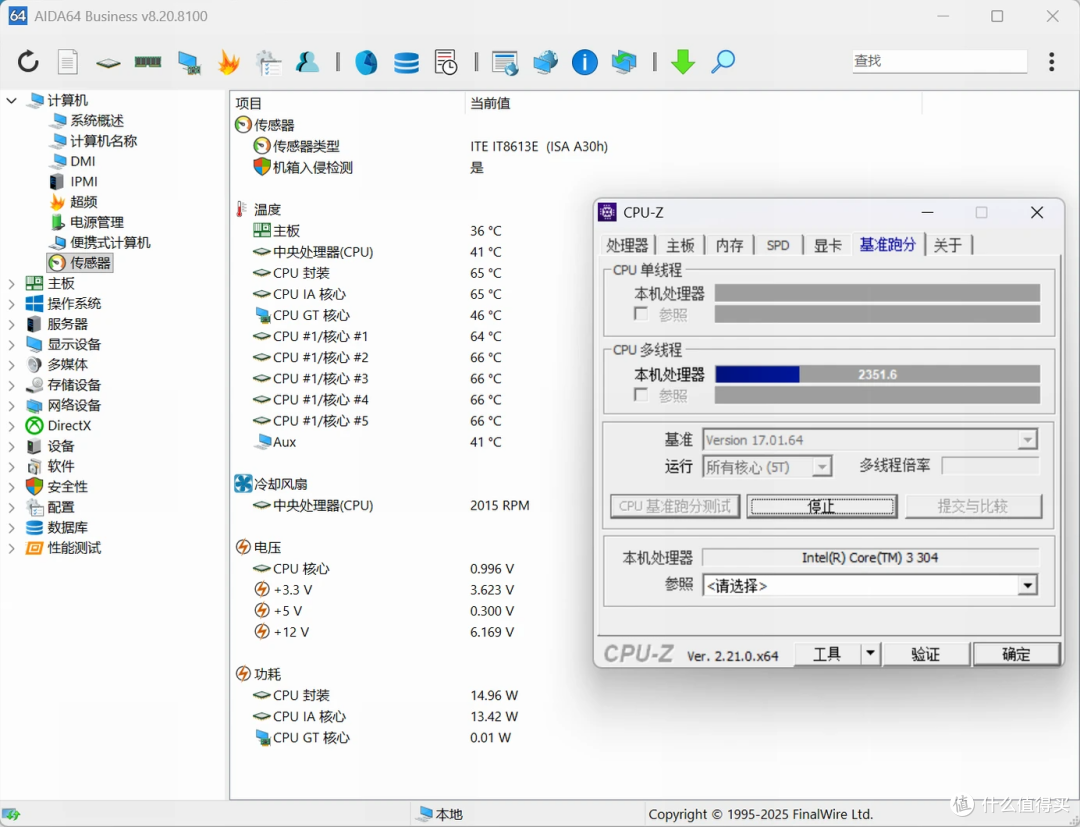Click the CPU chip toolbar icon
Image resolution: width=1080 pixels, height=827 pixels.
(x=108, y=63)
